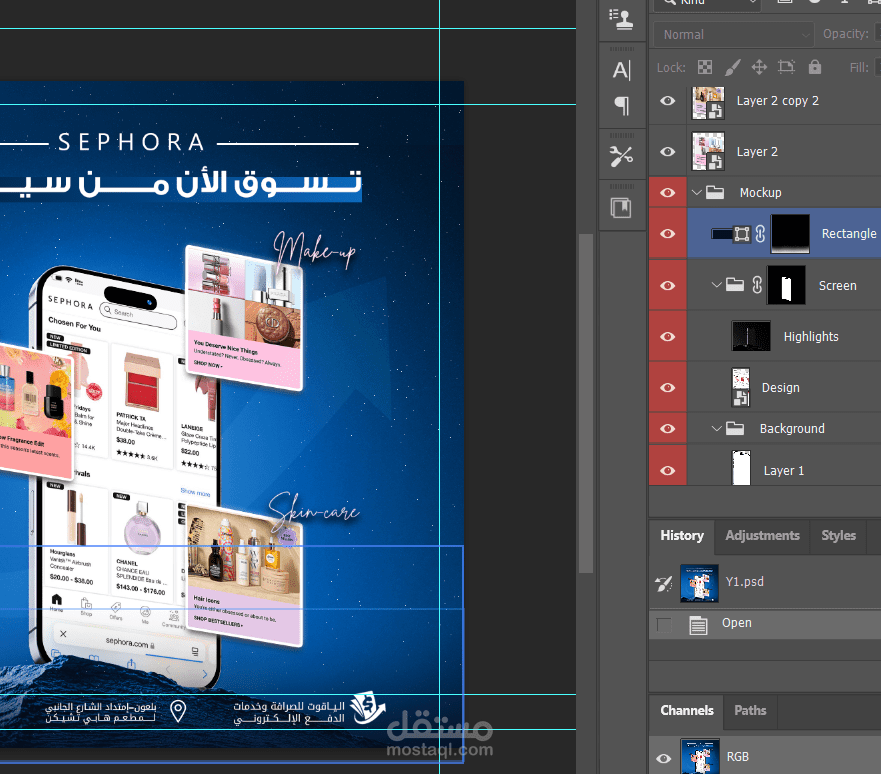Switch to the Adjustments tab
881x774 pixels.
[x=762, y=536]
